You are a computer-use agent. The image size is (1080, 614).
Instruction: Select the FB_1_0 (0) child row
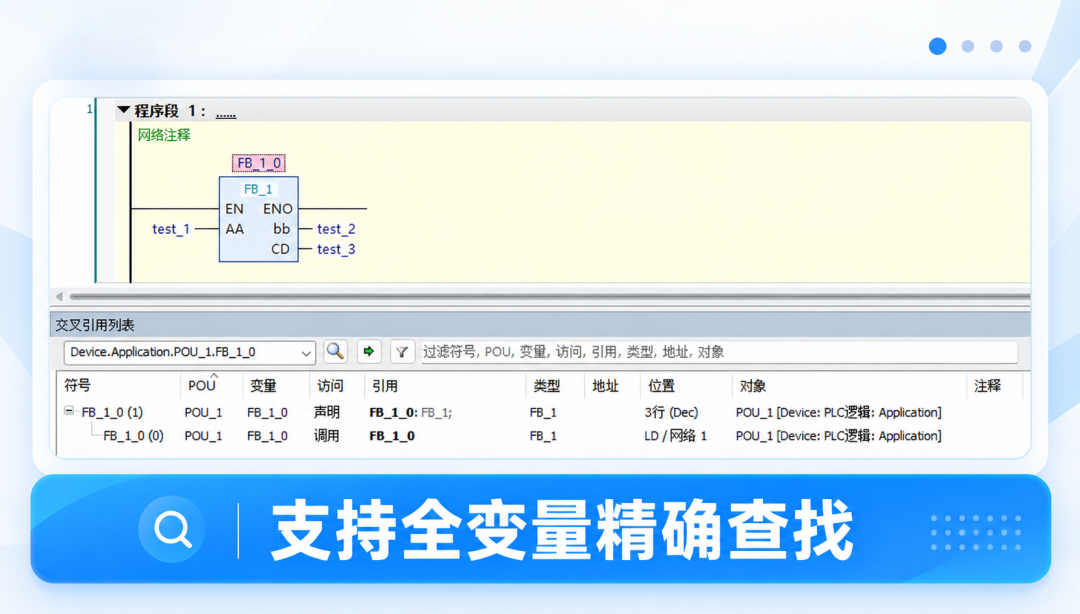pyautogui.click(x=133, y=436)
